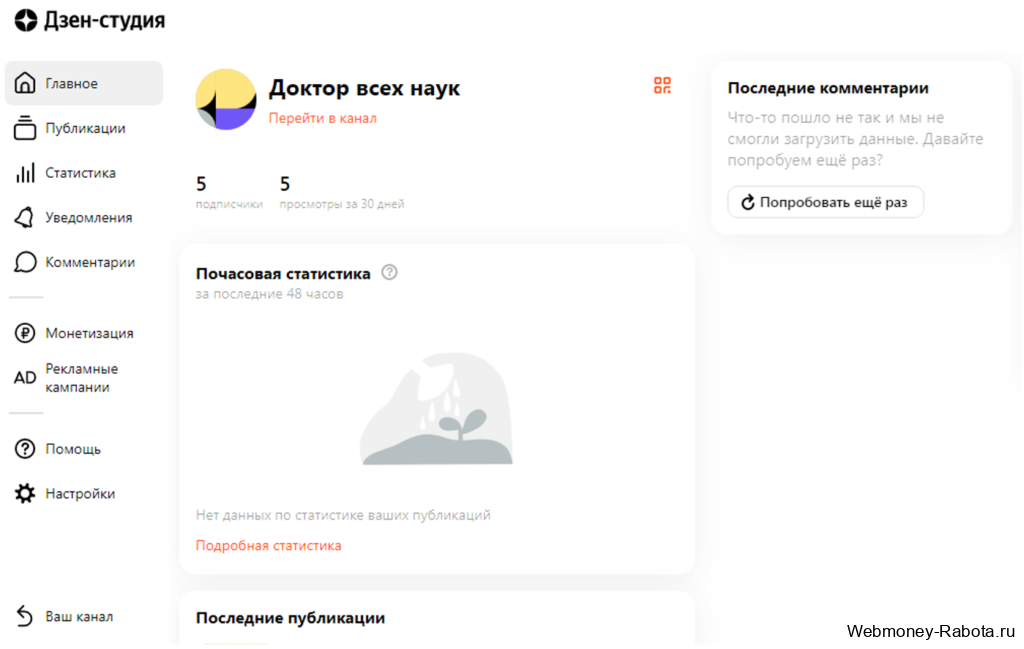Open the Главное menu item

tap(84, 83)
